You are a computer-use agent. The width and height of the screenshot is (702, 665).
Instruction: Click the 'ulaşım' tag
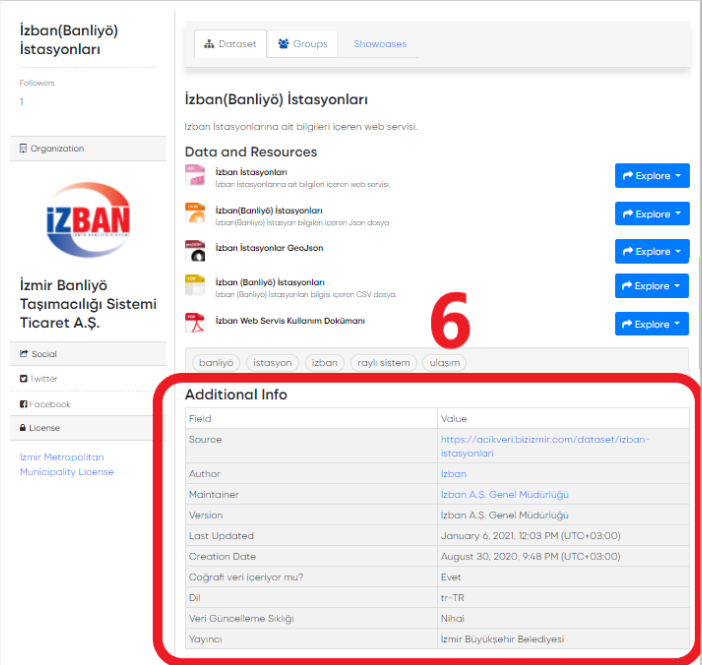point(444,363)
